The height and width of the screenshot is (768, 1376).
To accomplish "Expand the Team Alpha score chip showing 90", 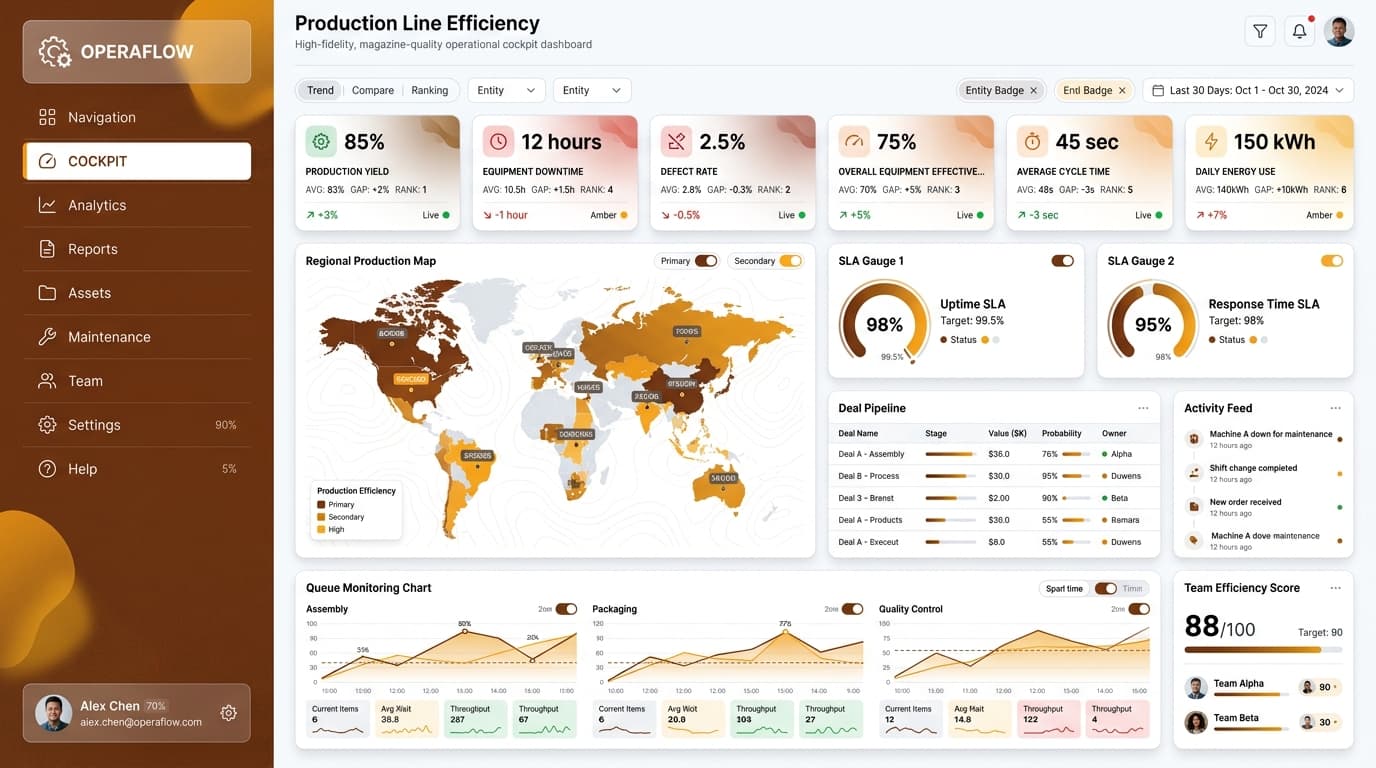I will [x=1320, y=687].
